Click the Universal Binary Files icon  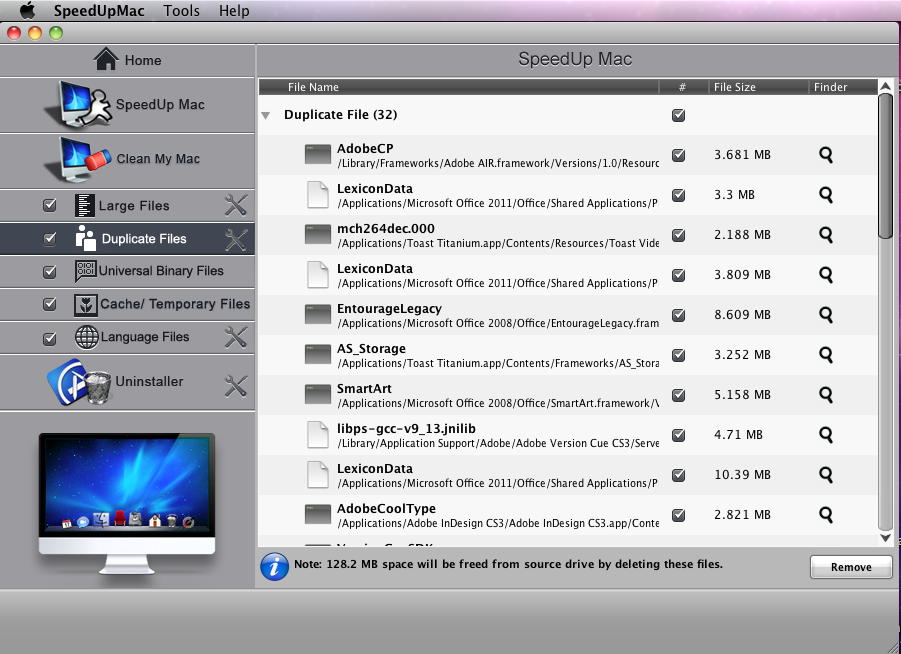(86, 271)
